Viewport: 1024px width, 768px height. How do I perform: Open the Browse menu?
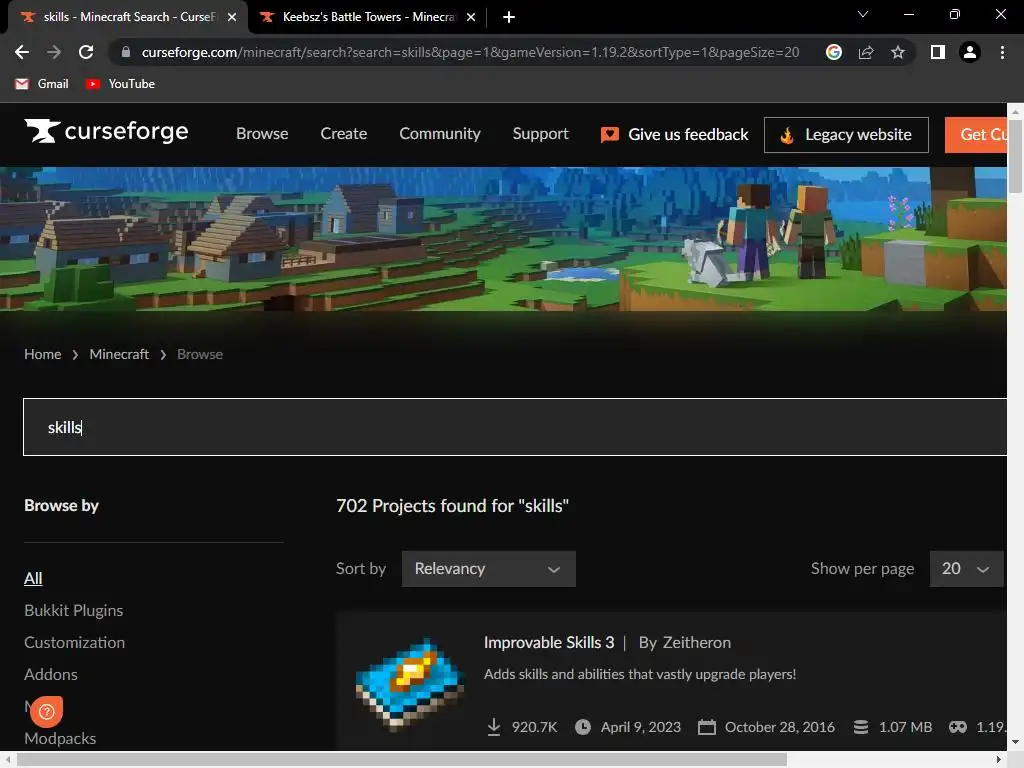pyautogui.click(x=262, y=134)
